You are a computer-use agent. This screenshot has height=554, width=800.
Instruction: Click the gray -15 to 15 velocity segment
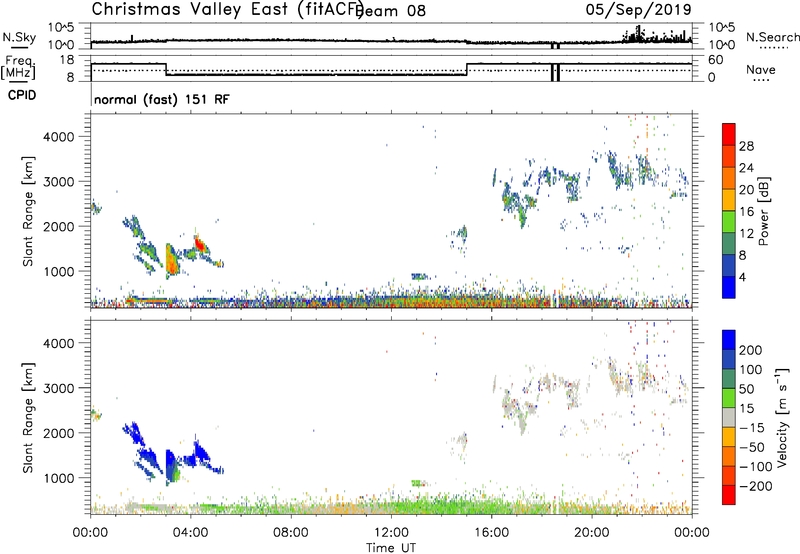[x=729, y=417]
